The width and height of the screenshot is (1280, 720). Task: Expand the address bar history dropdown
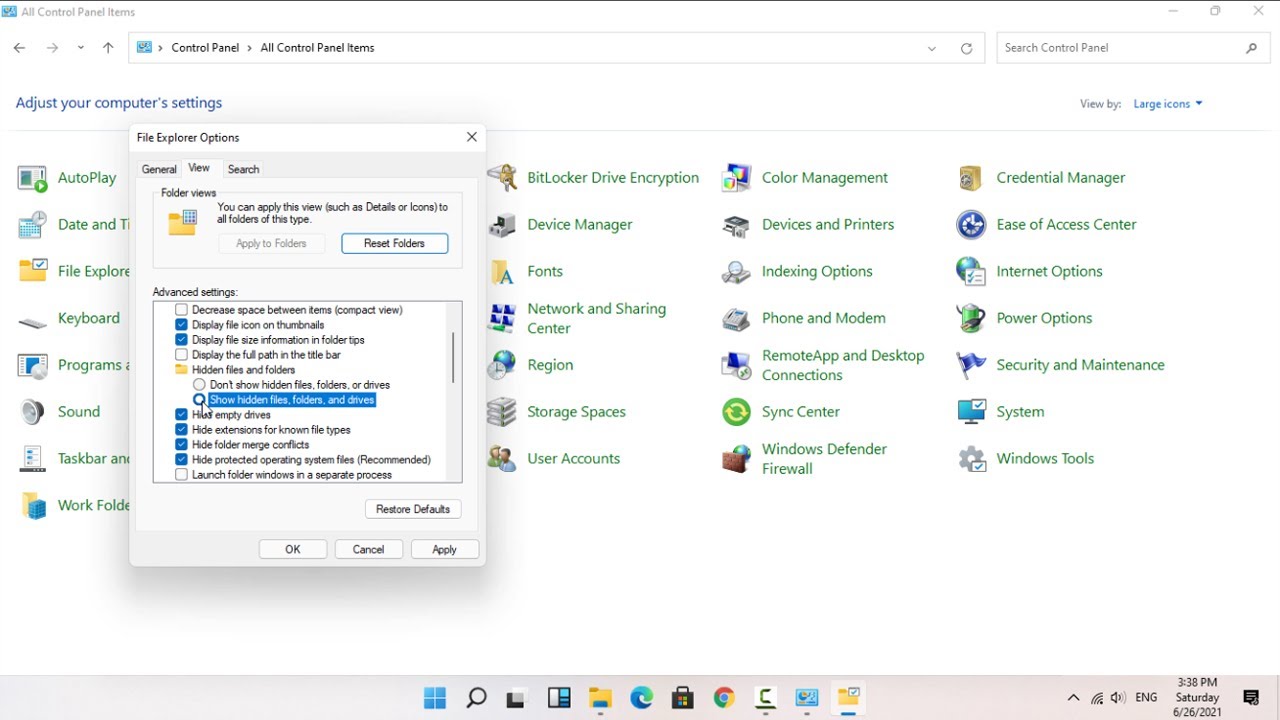932,48
